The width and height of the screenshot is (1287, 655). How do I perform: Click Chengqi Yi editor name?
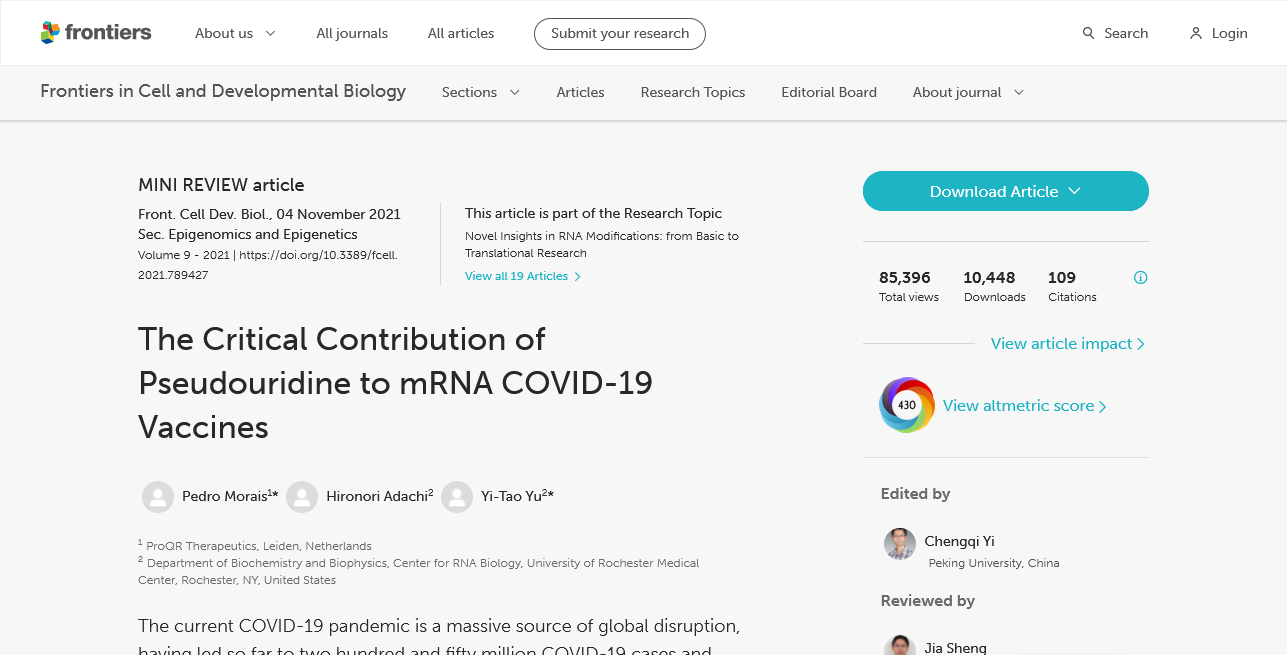[959, 541]
